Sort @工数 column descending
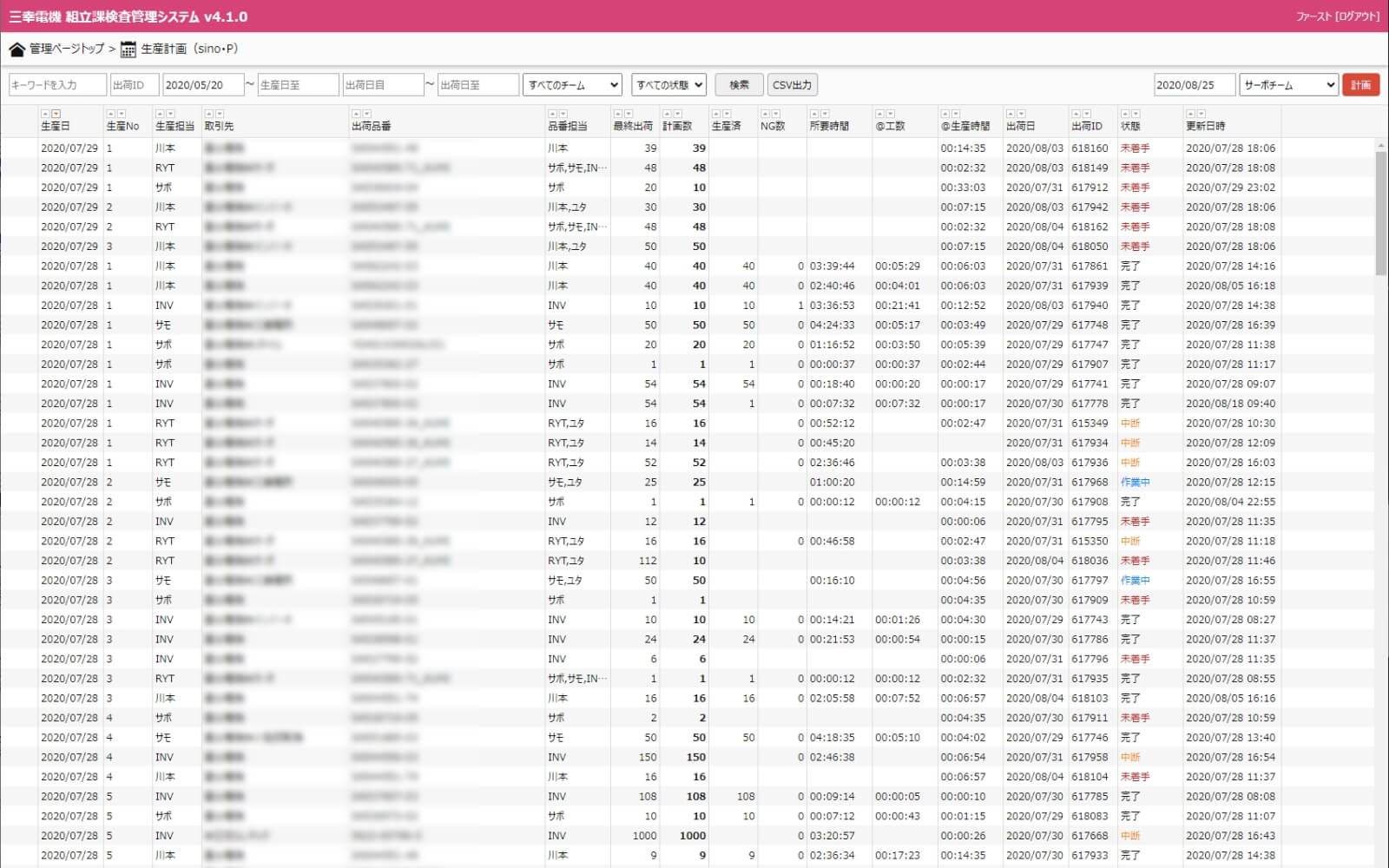Image resolution: width=1389 pixels, height=868 pixels. 890,114
